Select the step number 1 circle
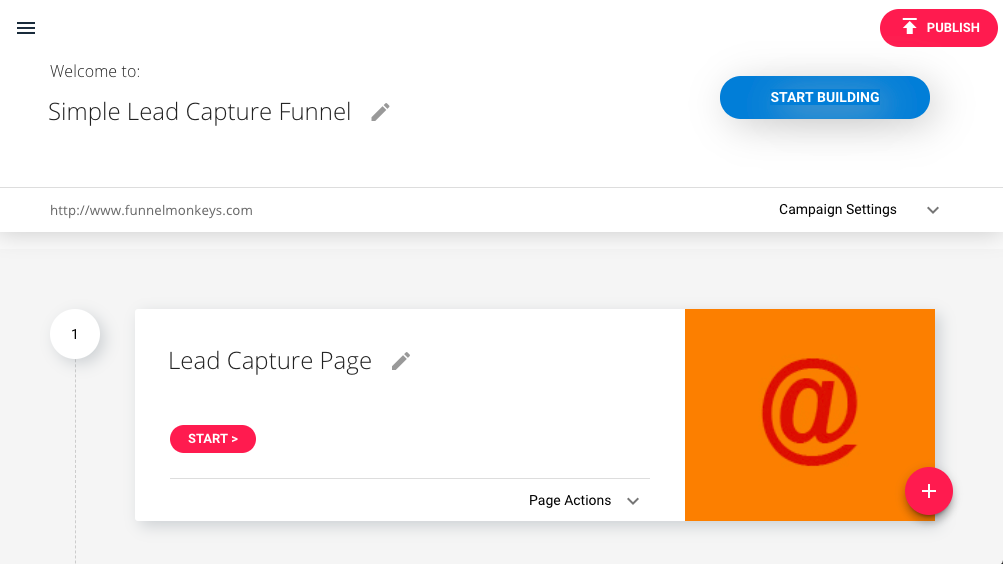This screenshot has height=564, width=1003. [x=75, y=334]
